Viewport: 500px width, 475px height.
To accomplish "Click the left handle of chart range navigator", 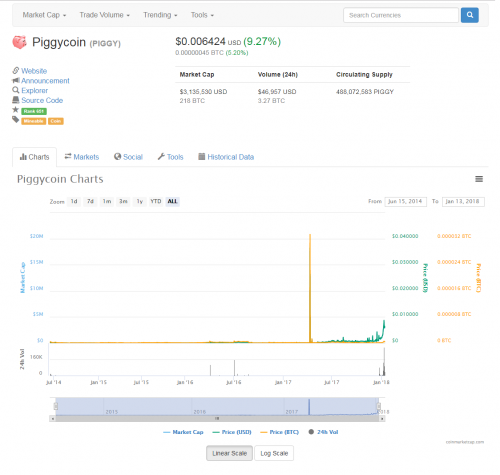I will pyautogui.click(x=56, y=406).
